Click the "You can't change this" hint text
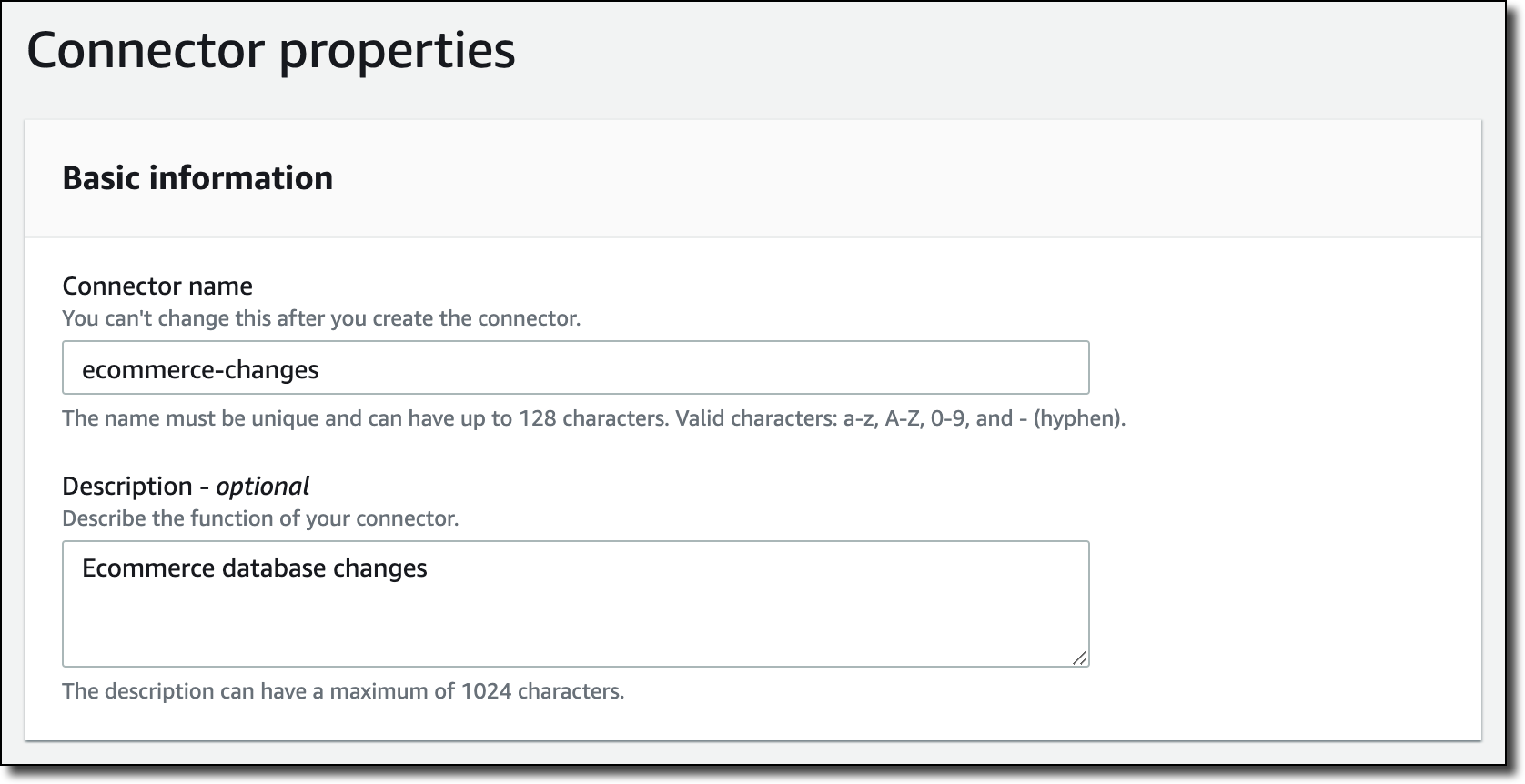Image resolution: width=1525 pixels, height=784 pixels. pos(320,318)
